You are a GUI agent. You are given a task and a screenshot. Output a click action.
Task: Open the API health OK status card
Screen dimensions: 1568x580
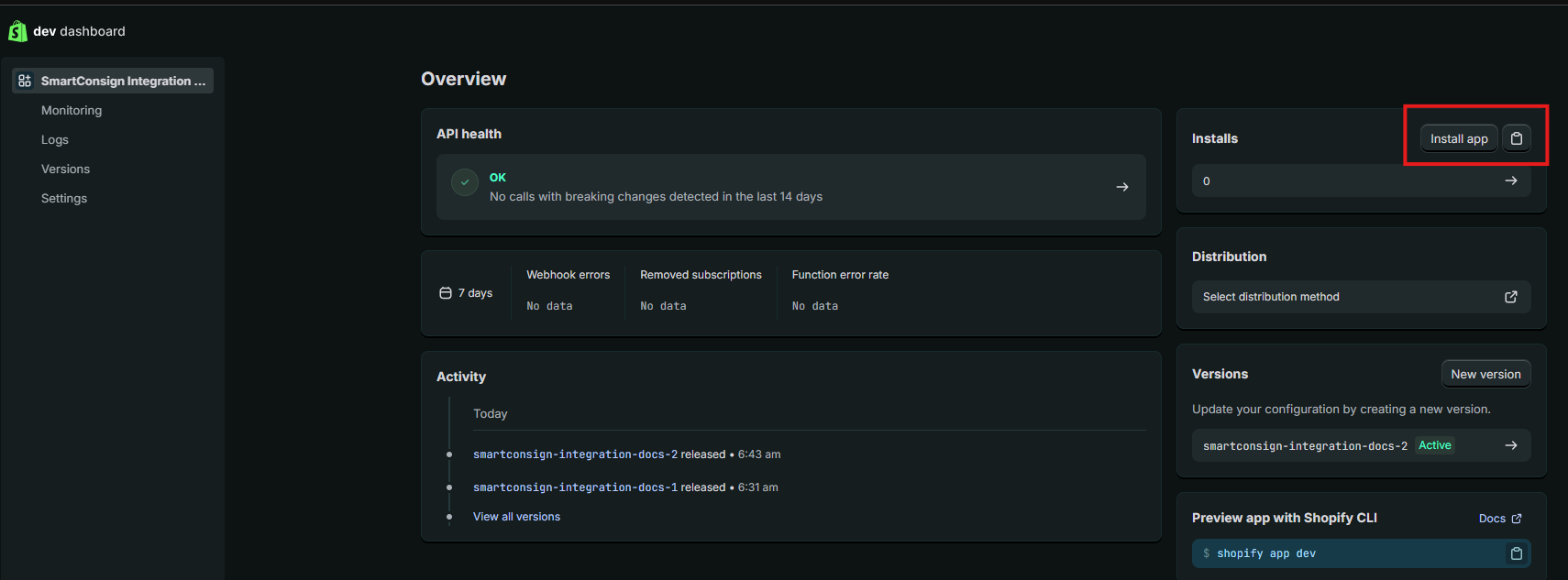791,187
